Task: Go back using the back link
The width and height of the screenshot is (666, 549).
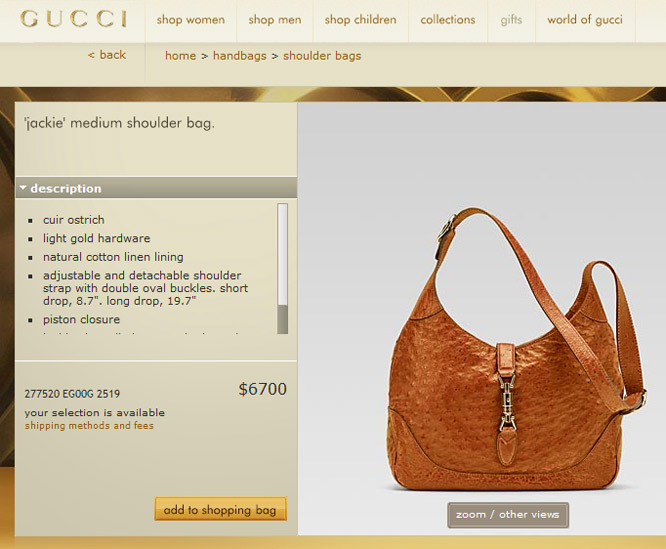Action: (107, 55)
